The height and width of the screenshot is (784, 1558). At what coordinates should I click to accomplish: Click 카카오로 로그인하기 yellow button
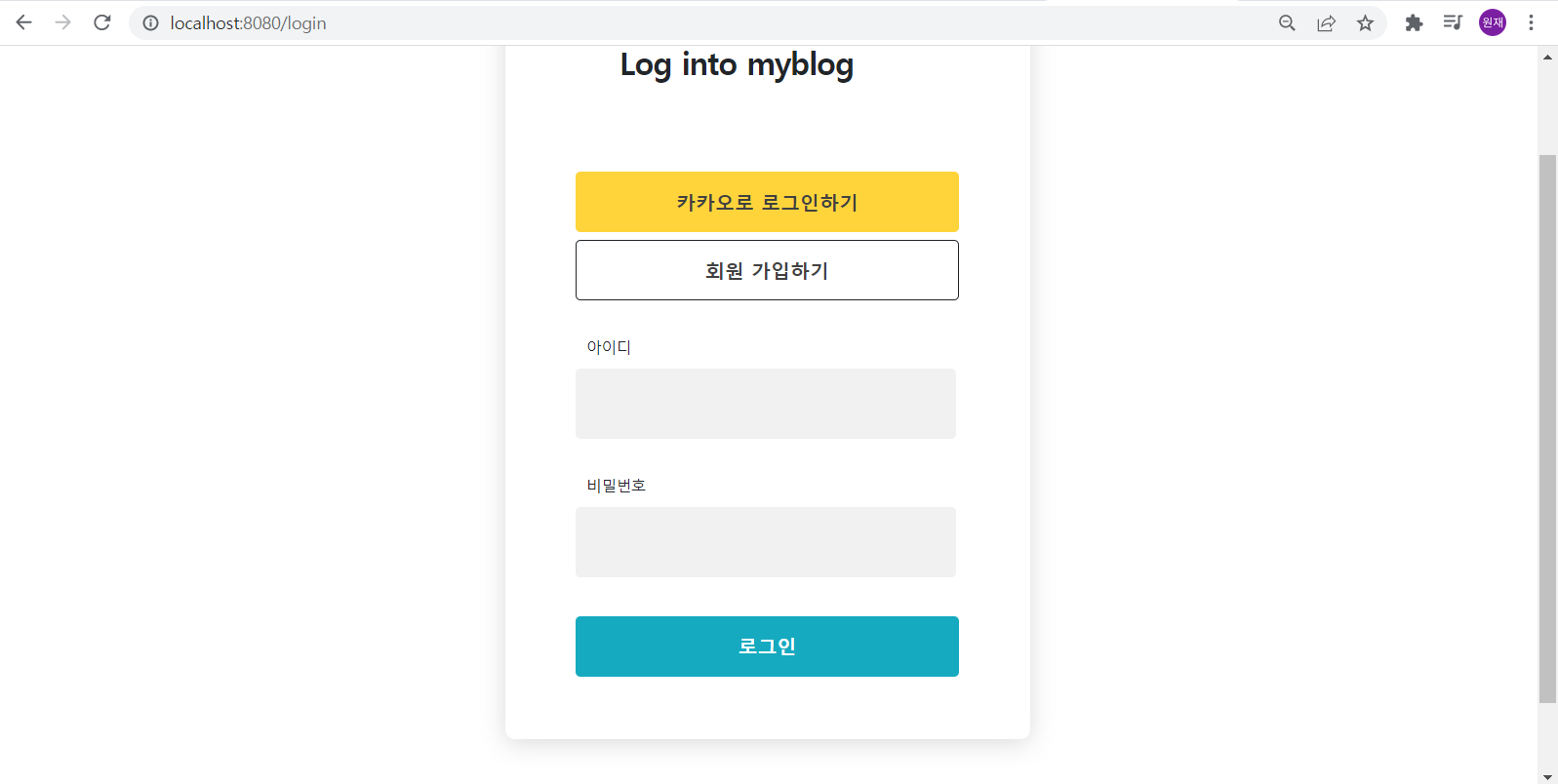point(767,202)
